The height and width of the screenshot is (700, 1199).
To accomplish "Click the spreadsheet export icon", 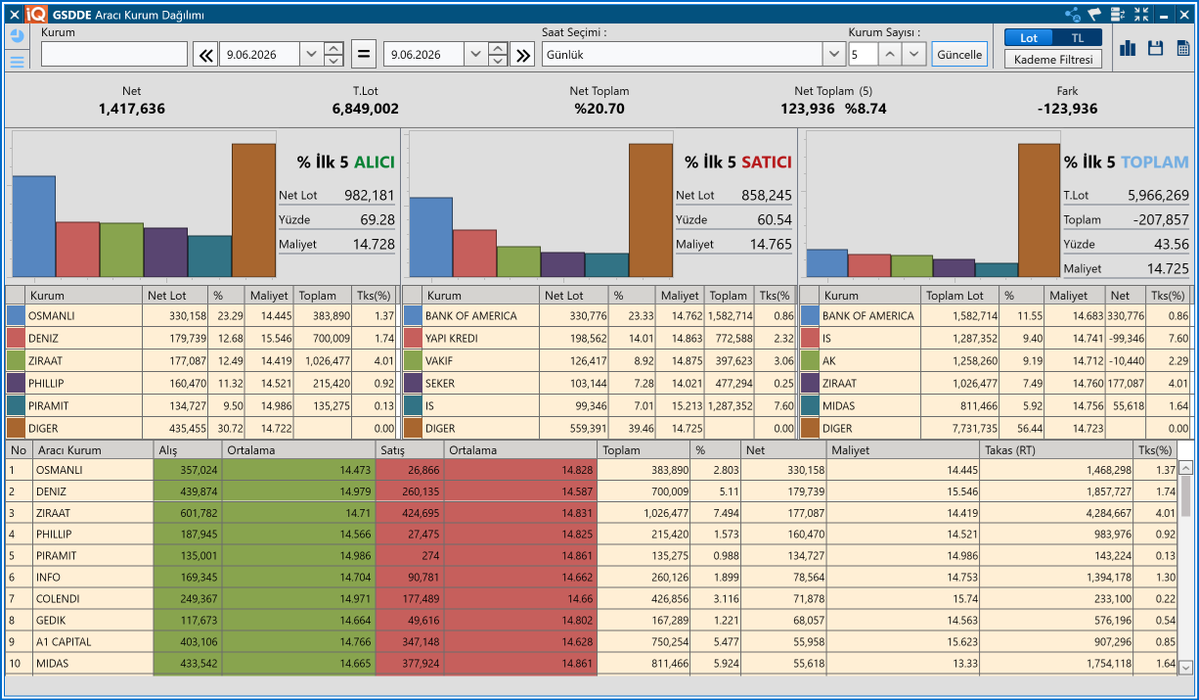I will pos(1183,48).
